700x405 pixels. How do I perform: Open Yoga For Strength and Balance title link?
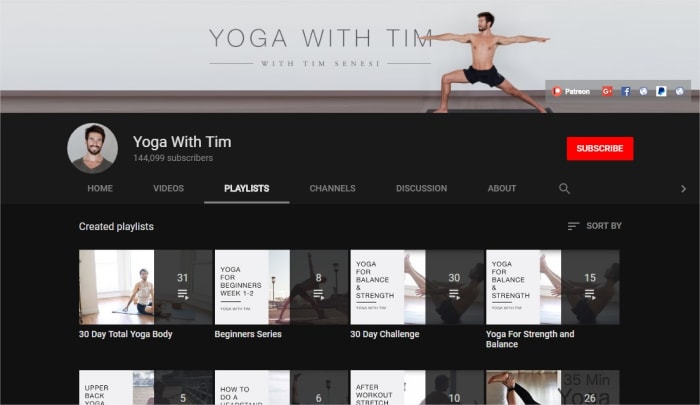530,339
